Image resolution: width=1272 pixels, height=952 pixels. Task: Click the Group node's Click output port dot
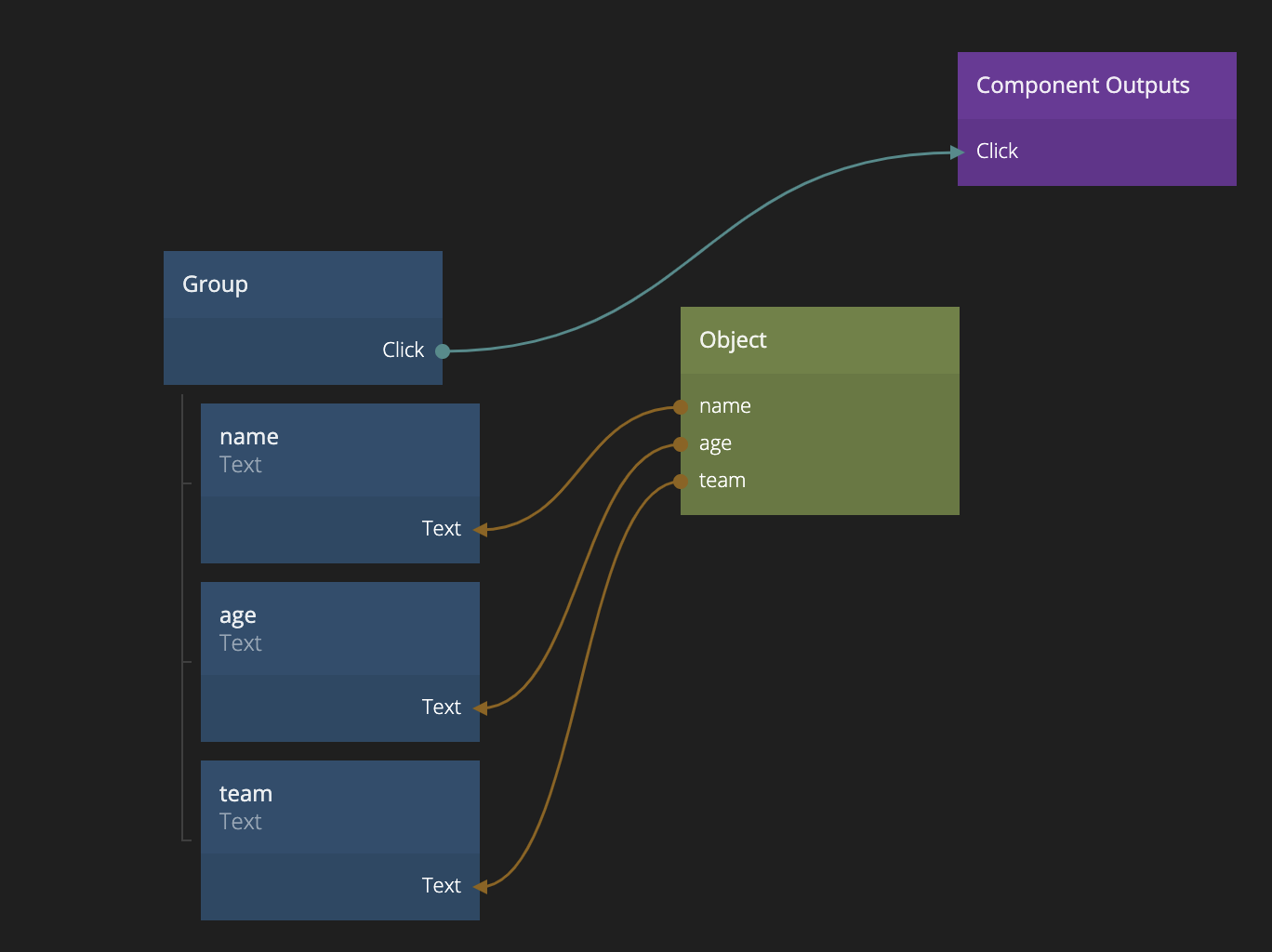(443, 351)
